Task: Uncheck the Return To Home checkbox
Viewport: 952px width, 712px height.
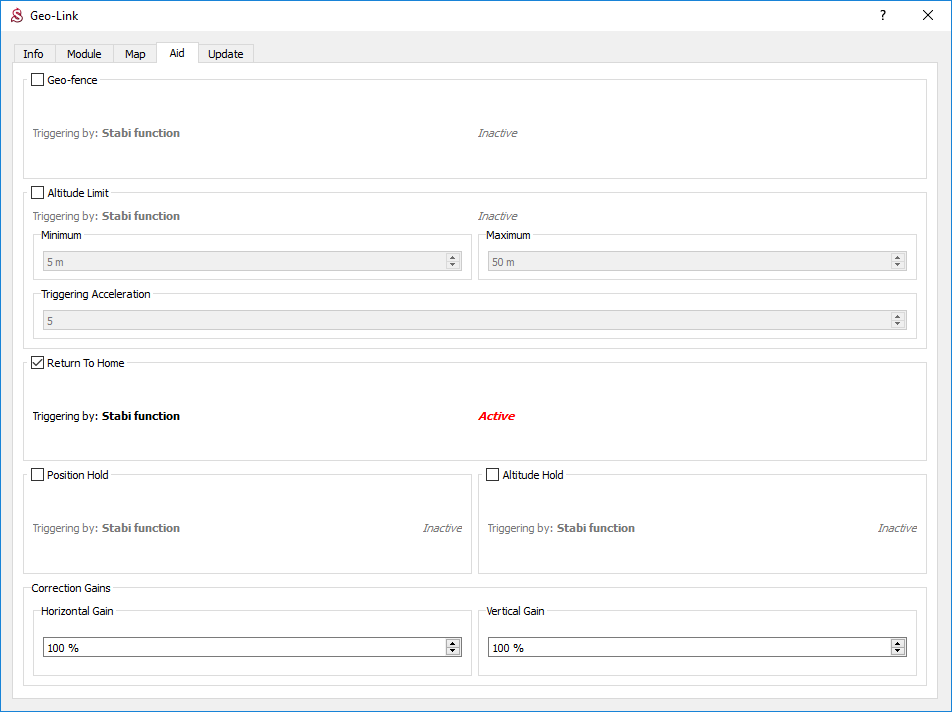Action: tap(38, 363)
